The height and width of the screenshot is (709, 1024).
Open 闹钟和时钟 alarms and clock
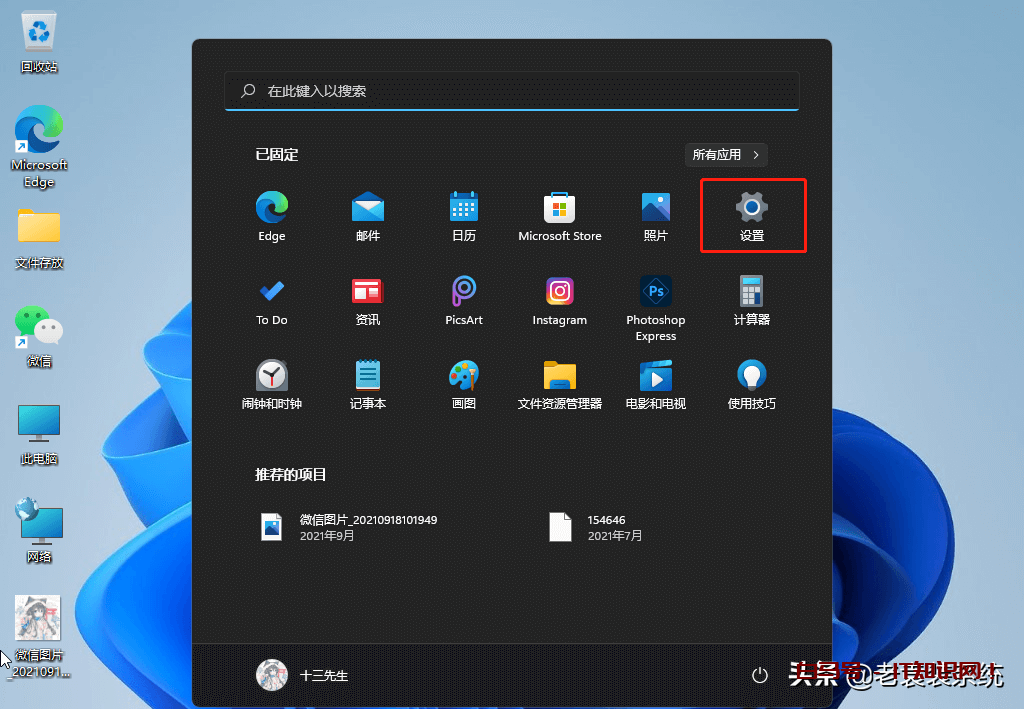[272, 385]
